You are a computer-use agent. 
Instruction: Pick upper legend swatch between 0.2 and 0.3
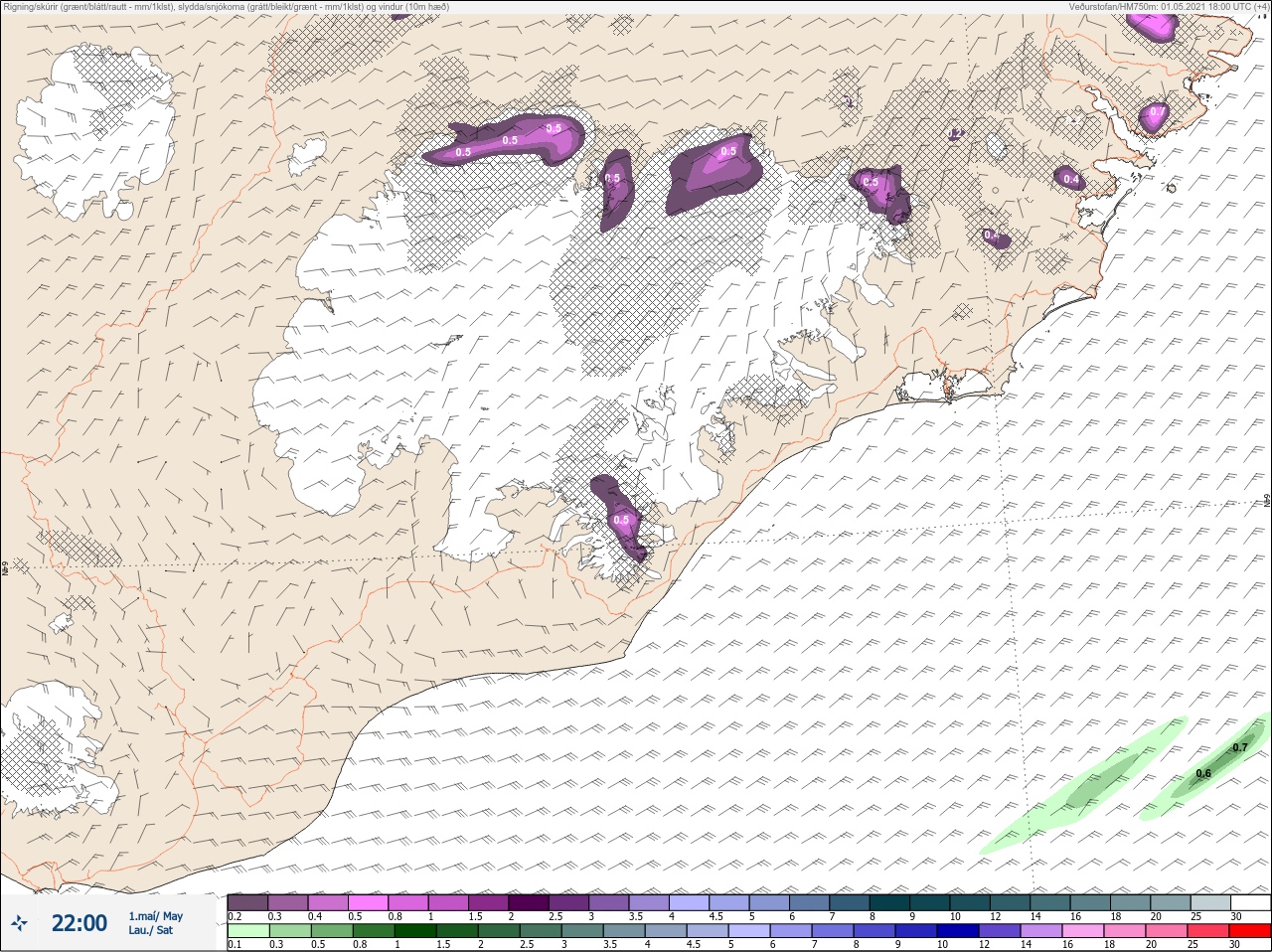247,902
